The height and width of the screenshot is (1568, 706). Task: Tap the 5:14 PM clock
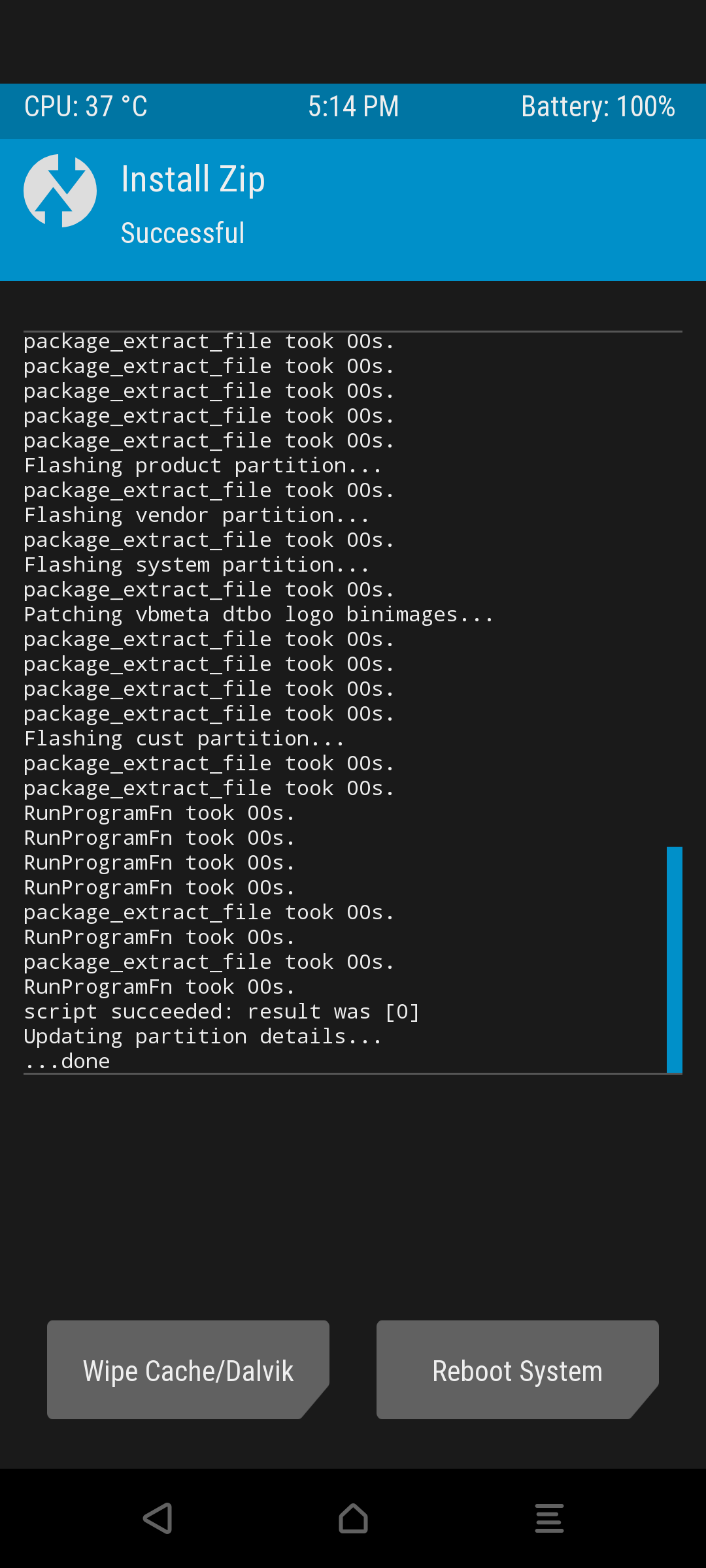[x=353, y=106]
